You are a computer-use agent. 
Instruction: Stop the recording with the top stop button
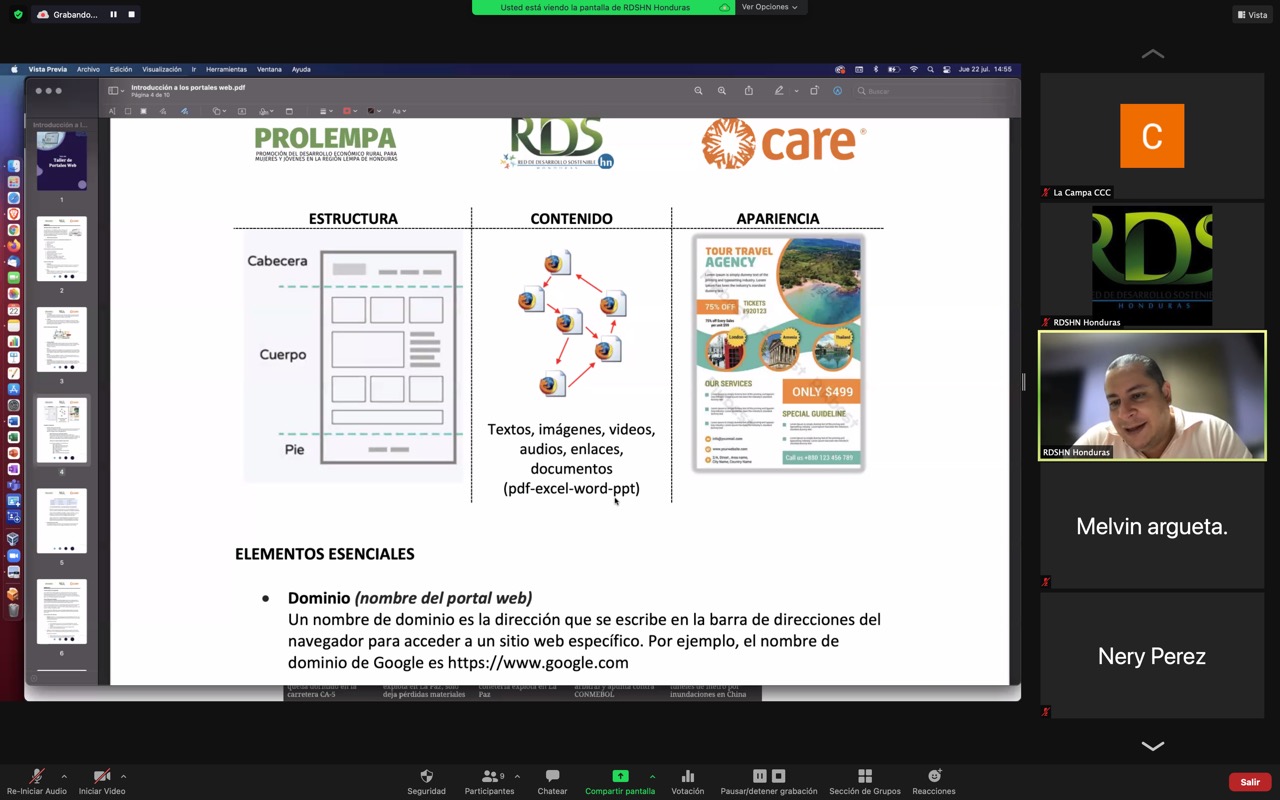click(x=131, y=15)
